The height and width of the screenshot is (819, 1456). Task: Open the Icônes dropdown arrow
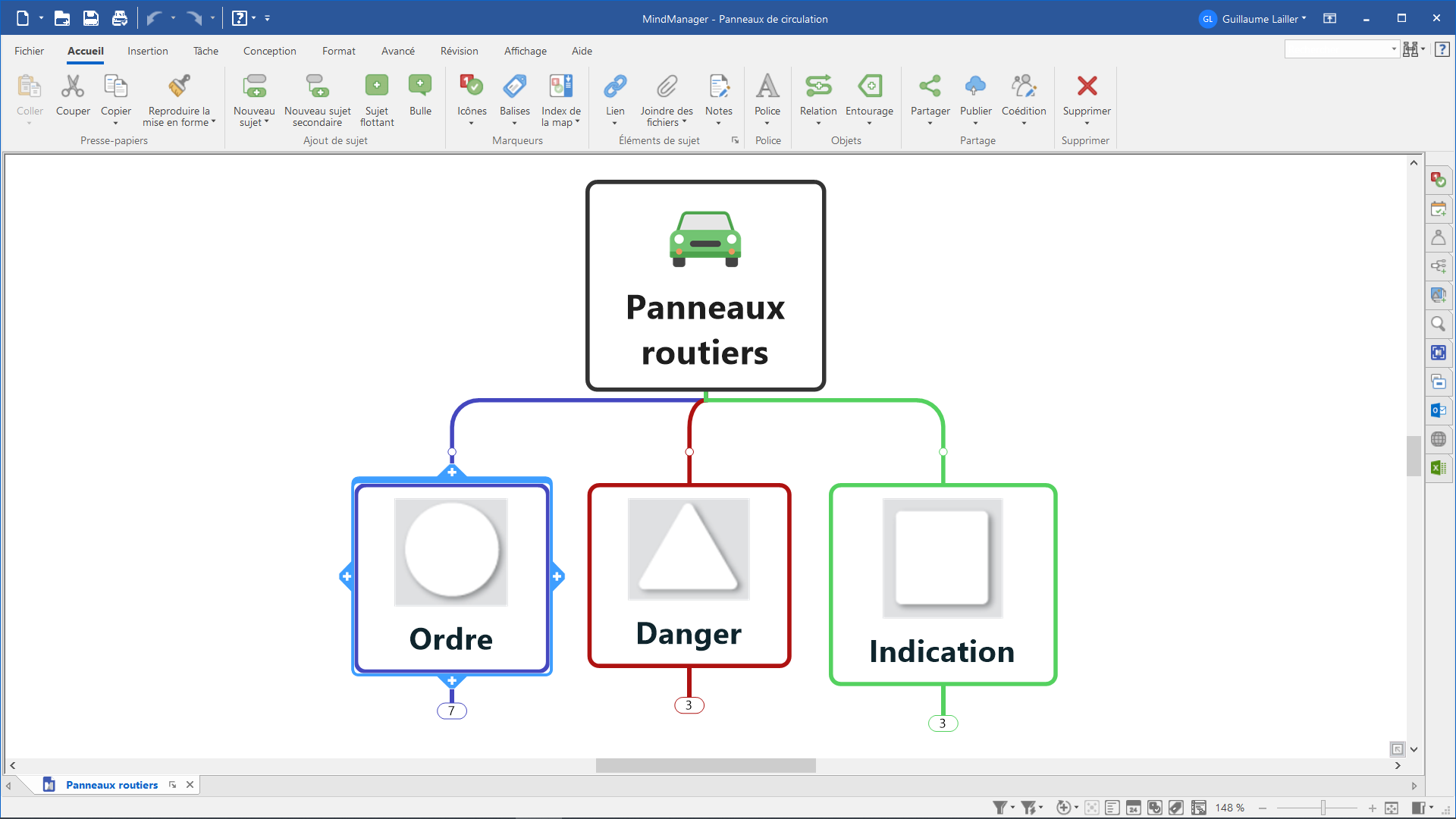471,123
